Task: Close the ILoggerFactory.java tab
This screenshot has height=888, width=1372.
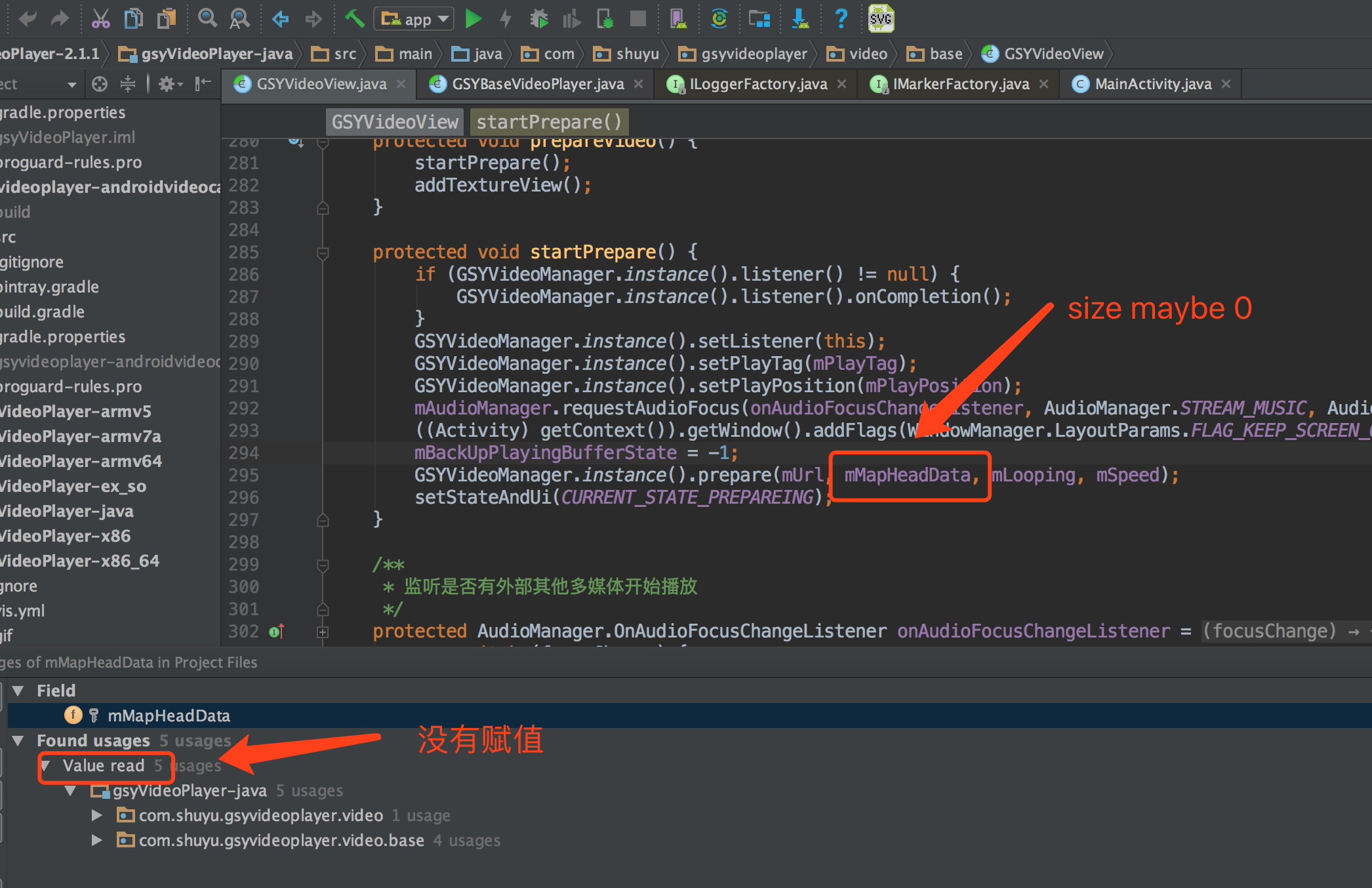Action: coord(842,84)
